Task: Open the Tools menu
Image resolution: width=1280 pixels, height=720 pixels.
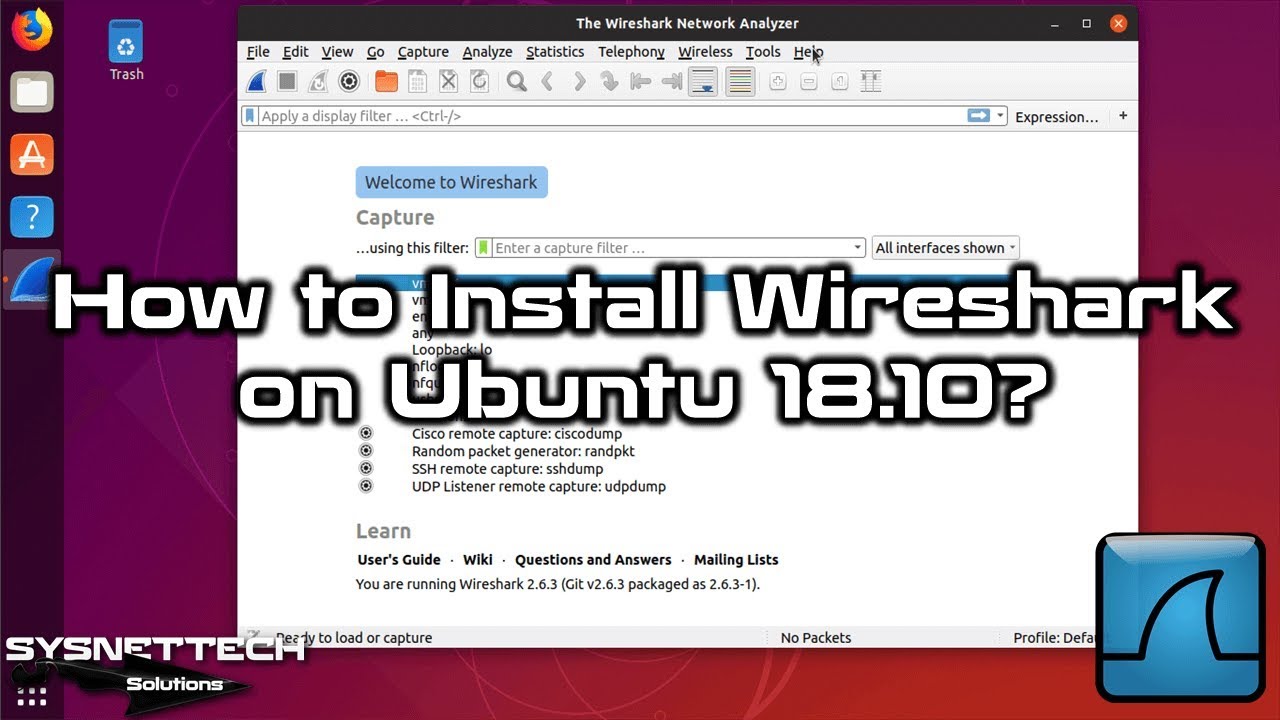Action: [x=763, y=52]
